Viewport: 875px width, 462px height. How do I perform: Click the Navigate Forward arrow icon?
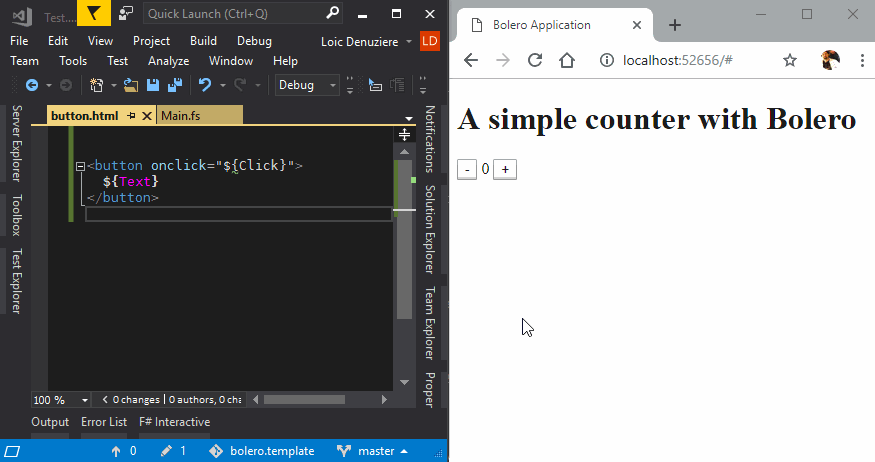tap(66, 85)
